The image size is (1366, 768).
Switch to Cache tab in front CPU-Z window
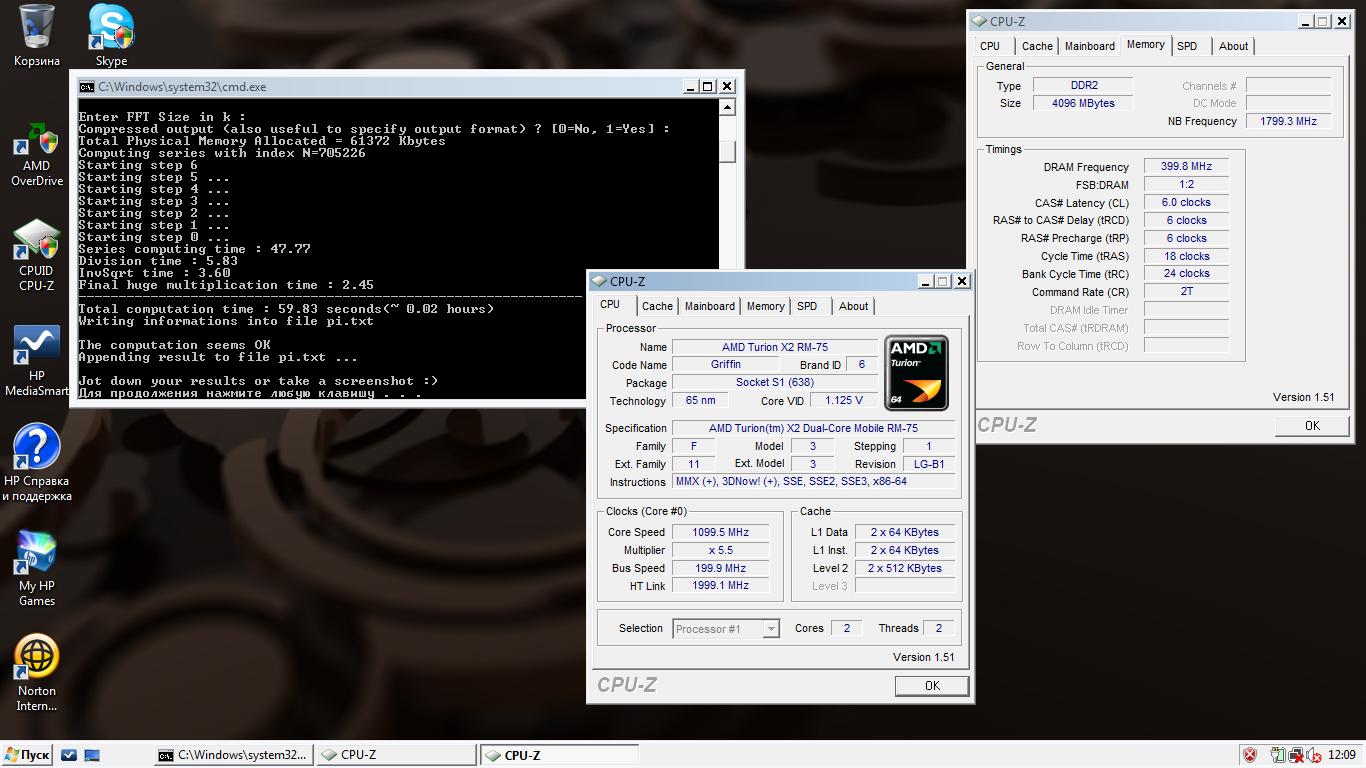(657, 306)
